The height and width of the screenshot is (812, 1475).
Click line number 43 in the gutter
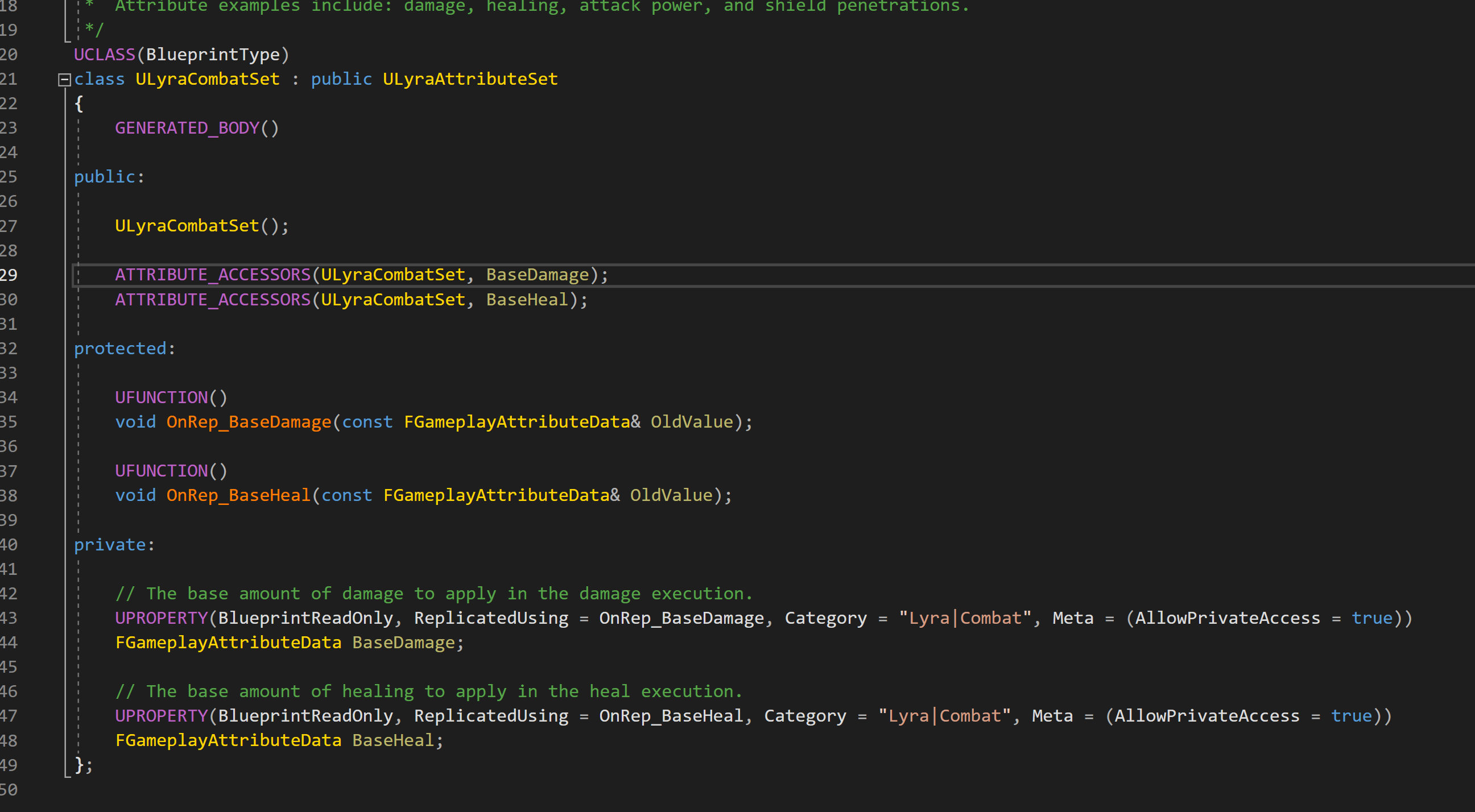9,618
